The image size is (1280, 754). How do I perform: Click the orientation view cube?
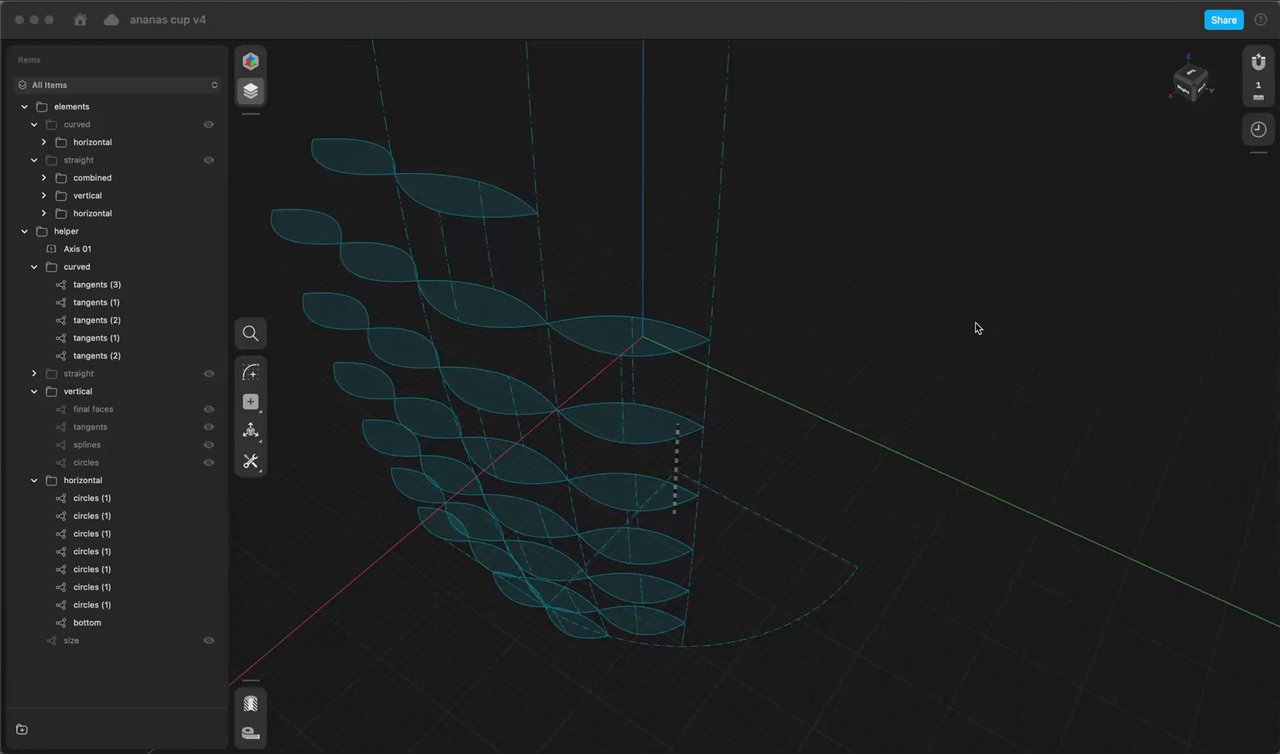point(1190,82)
